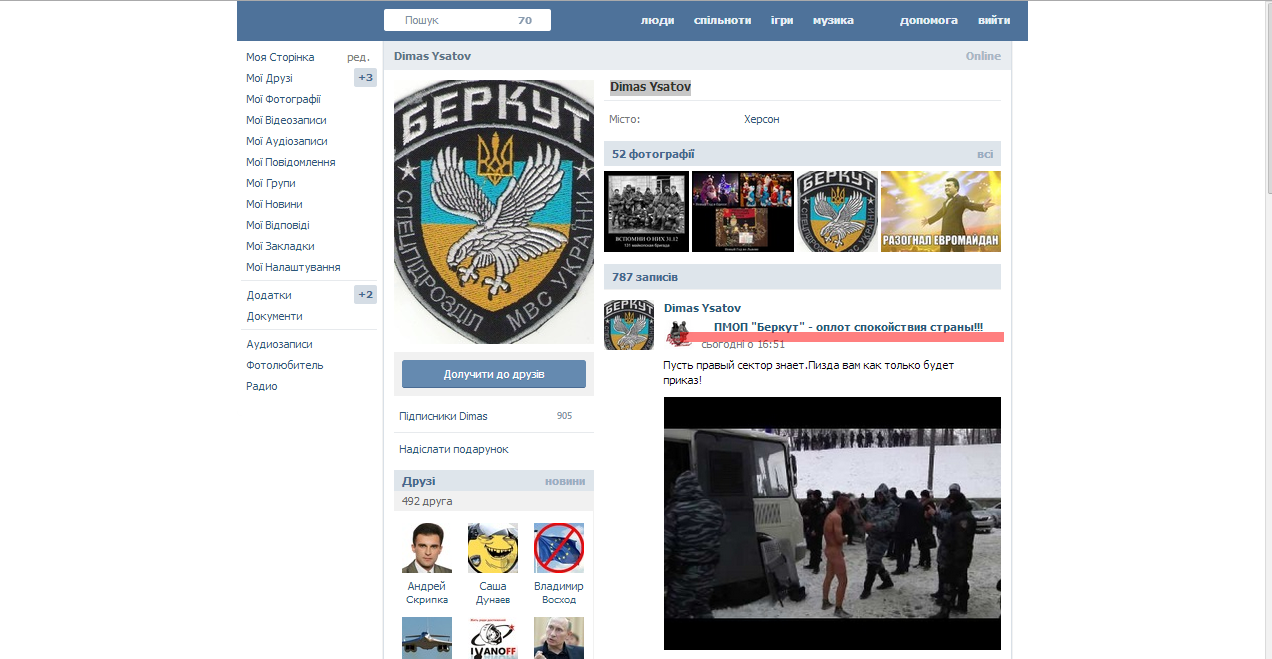Open Владимир Восход friend avatar
This screenshot has width=1272, height=659.
559,548
